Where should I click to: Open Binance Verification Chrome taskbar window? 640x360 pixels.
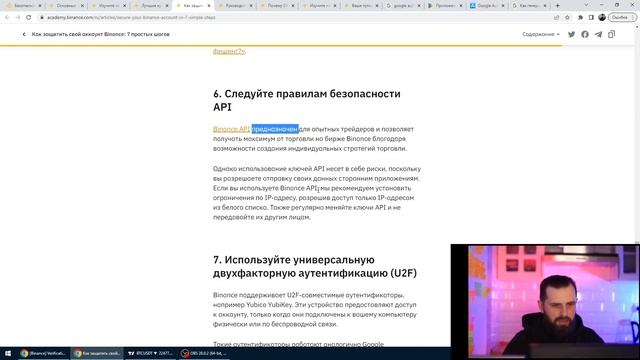pyautogui.click(x=43, y=353)
